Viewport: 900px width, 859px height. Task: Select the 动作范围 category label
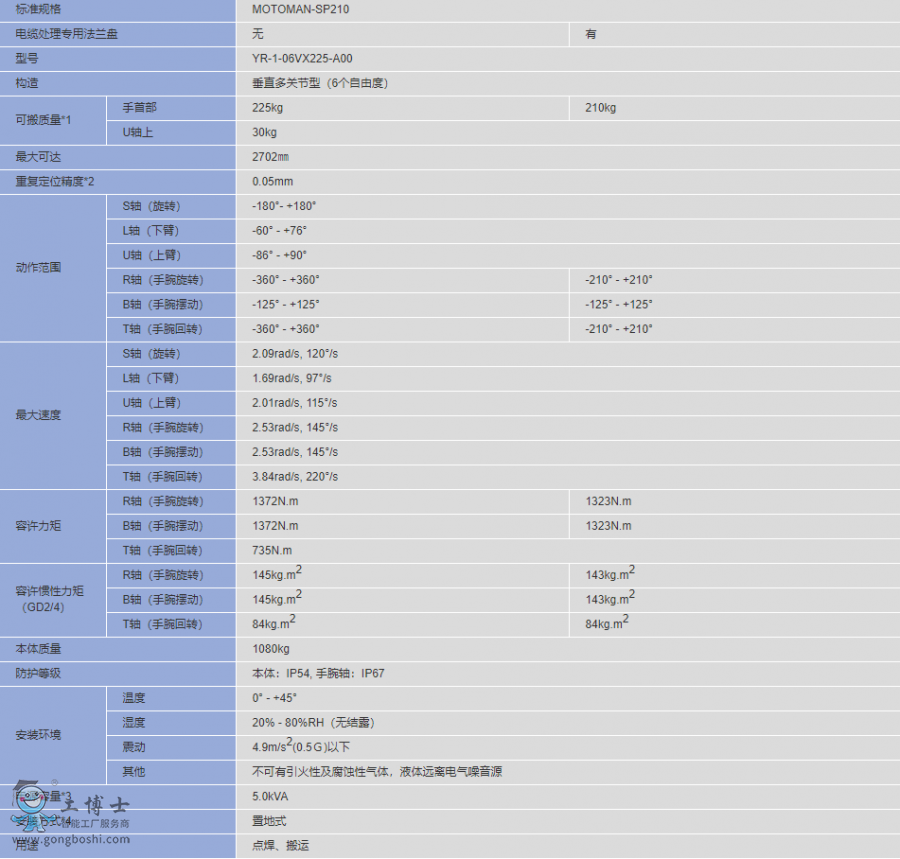point(38,267)
